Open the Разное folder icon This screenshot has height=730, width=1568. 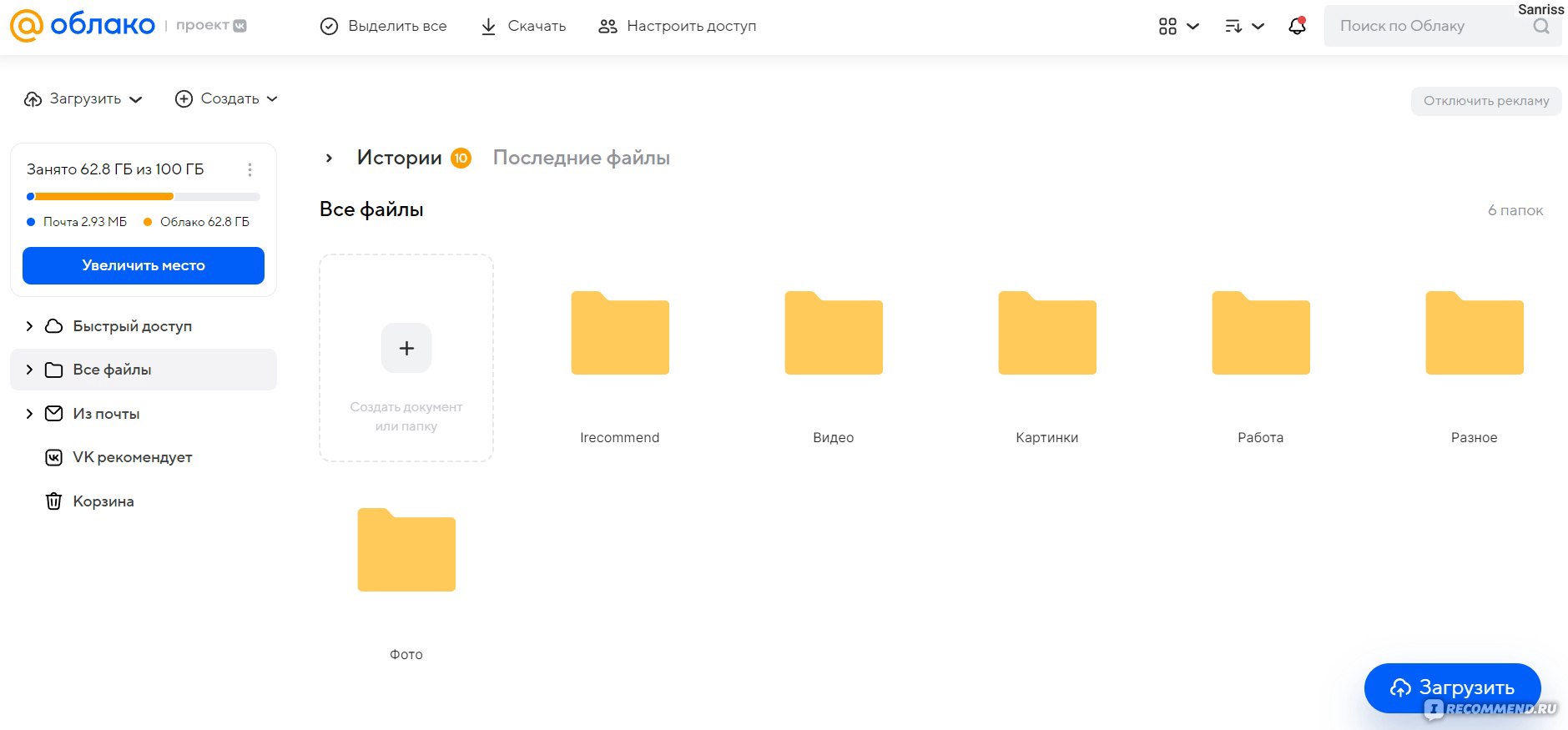tap(1475, 333)
